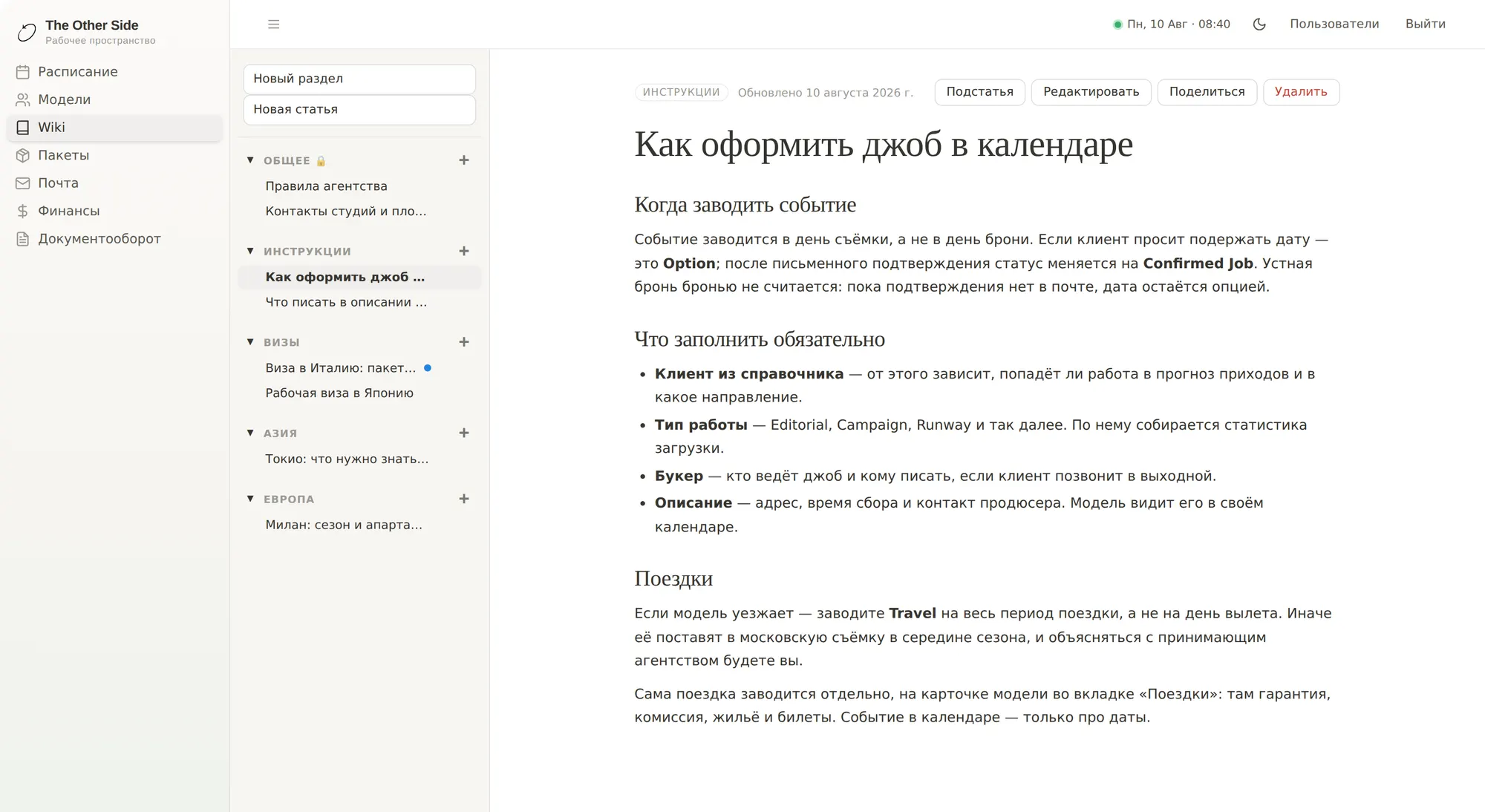1485x812 pixels.
Task: Toggle the sidebar with hamburger icon
Action: [x=274, y=24]
